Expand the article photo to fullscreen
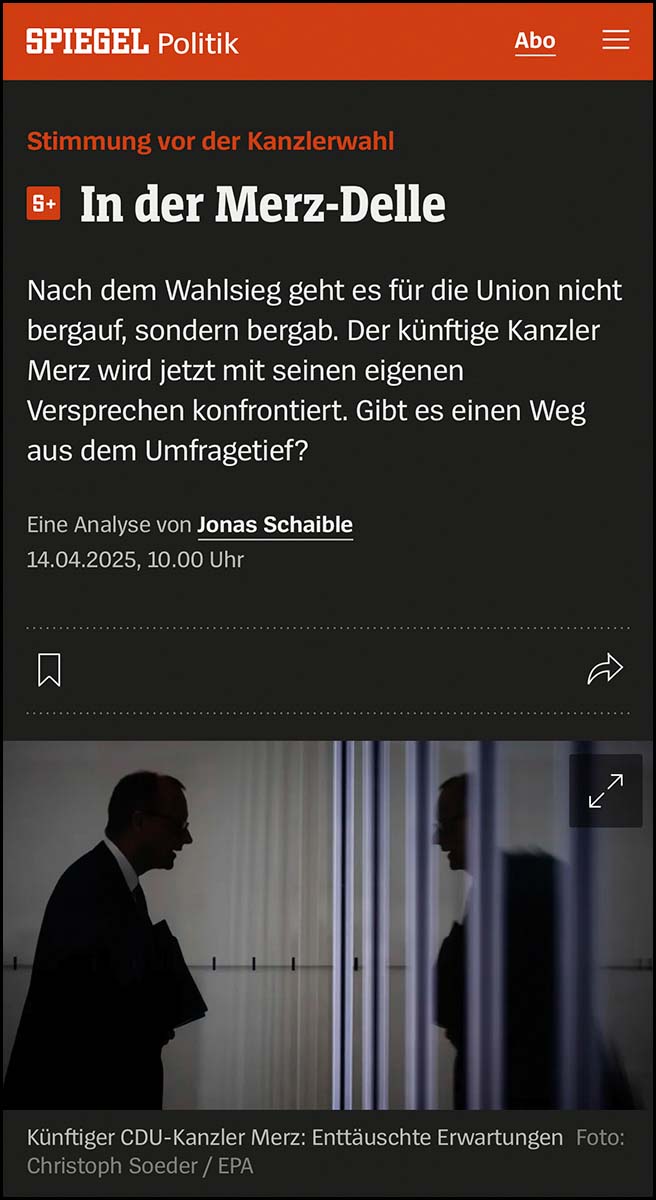The width and height of the screenshot is (656, 1200). point(605,790)
